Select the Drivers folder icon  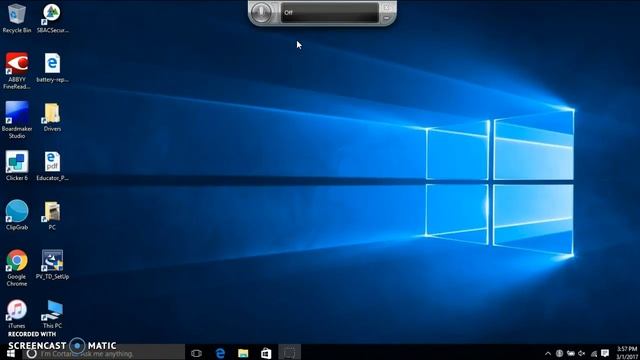52,117
